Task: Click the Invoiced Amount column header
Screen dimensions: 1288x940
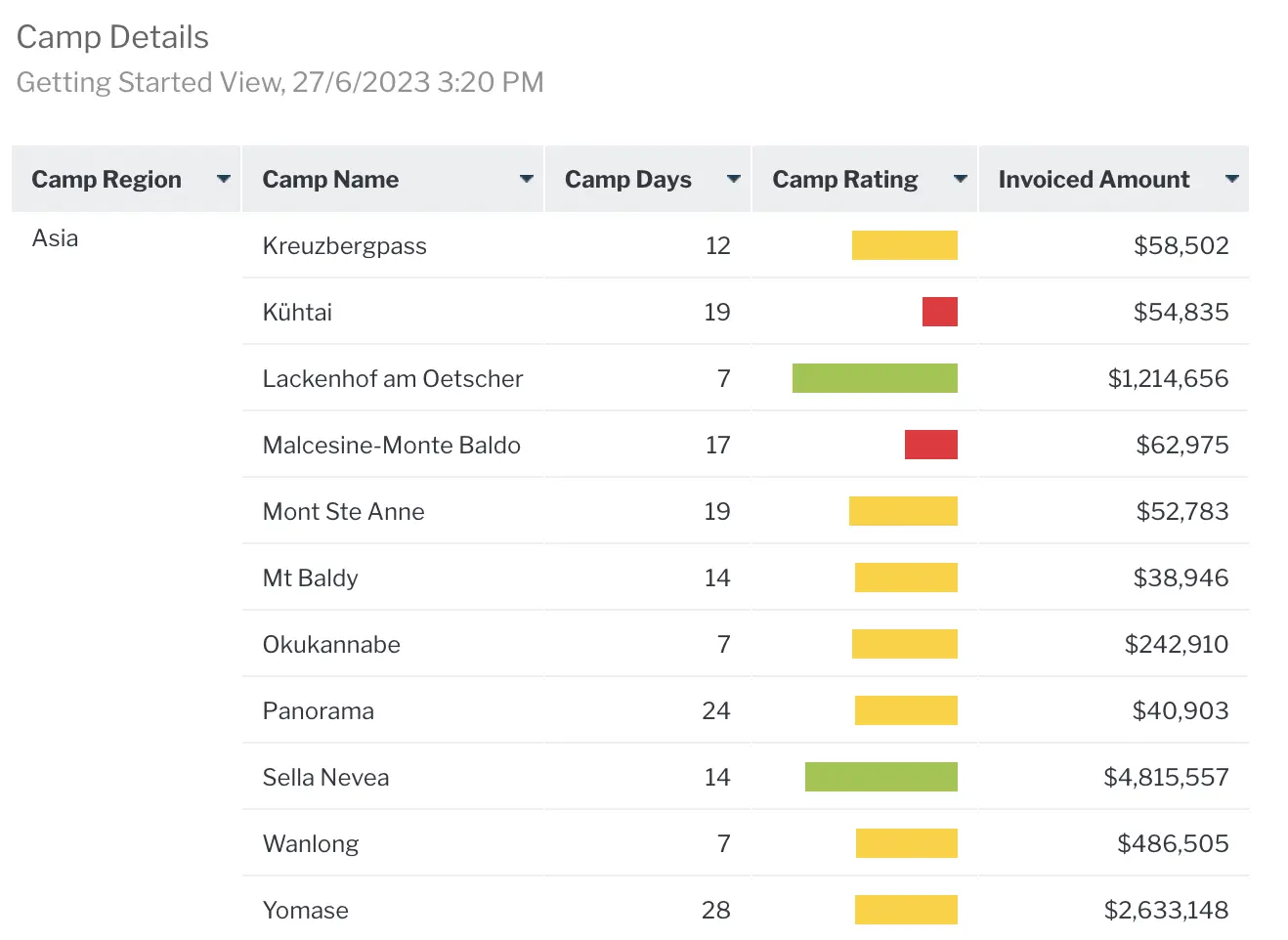Action: coord(1094,180)
